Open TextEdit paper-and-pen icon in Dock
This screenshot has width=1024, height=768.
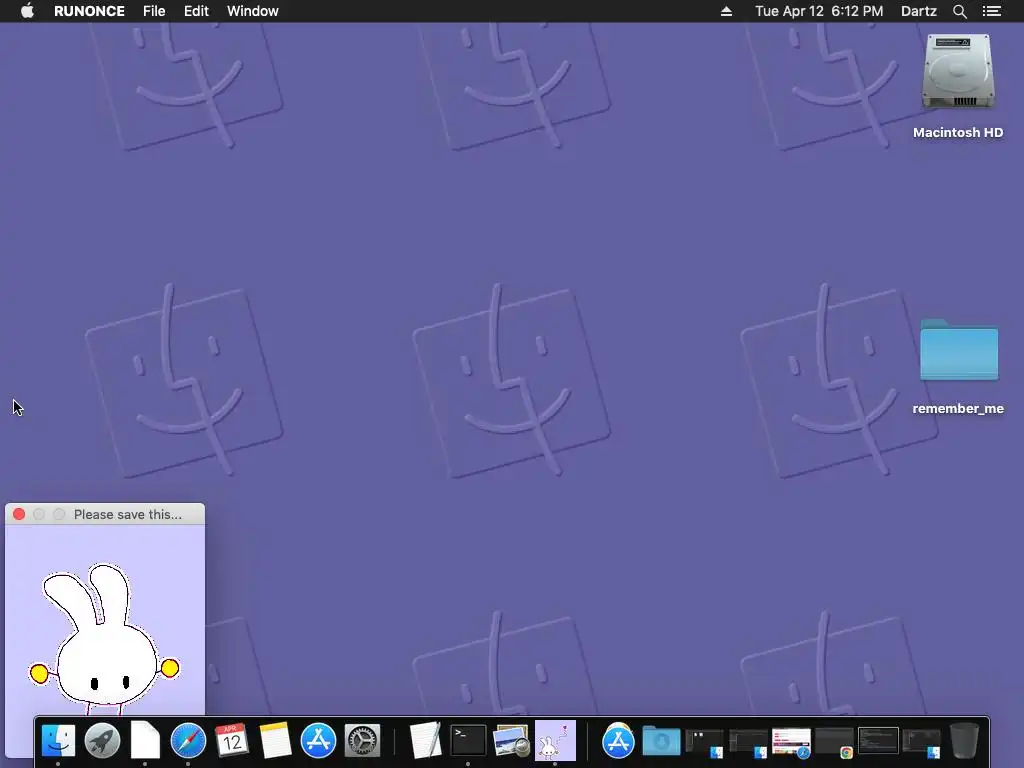[425, 741]
